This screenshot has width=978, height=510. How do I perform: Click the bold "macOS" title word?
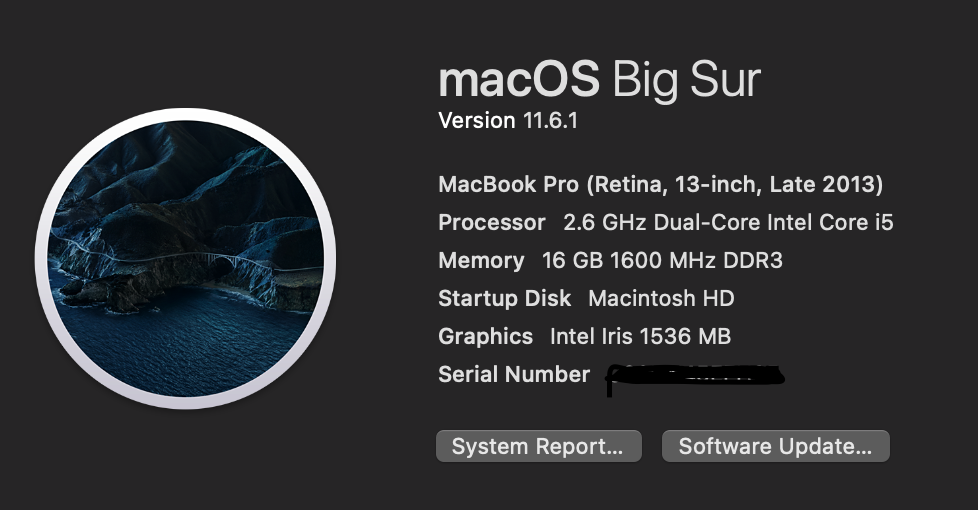click(x=519, y=79)
